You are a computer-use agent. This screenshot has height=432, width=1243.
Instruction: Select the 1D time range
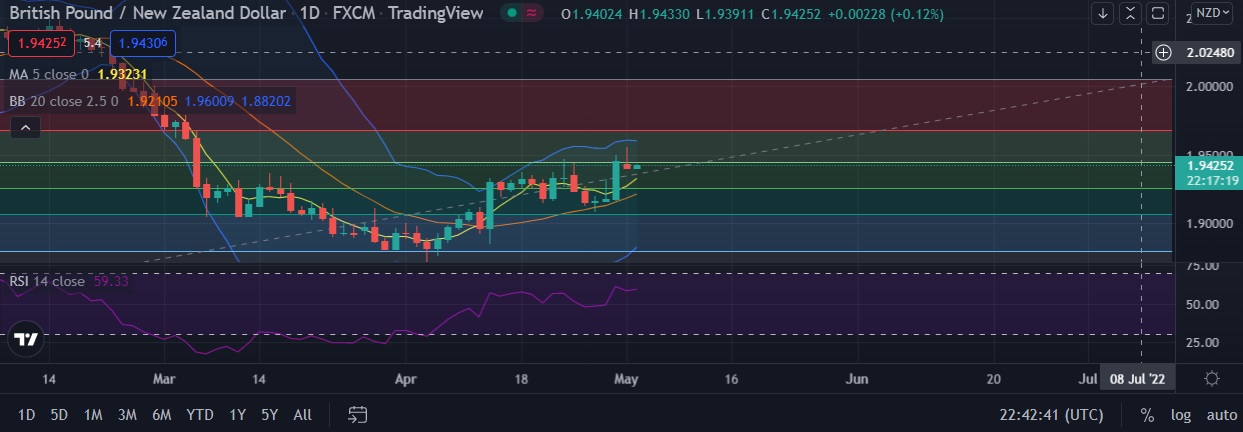pos(27,414)
